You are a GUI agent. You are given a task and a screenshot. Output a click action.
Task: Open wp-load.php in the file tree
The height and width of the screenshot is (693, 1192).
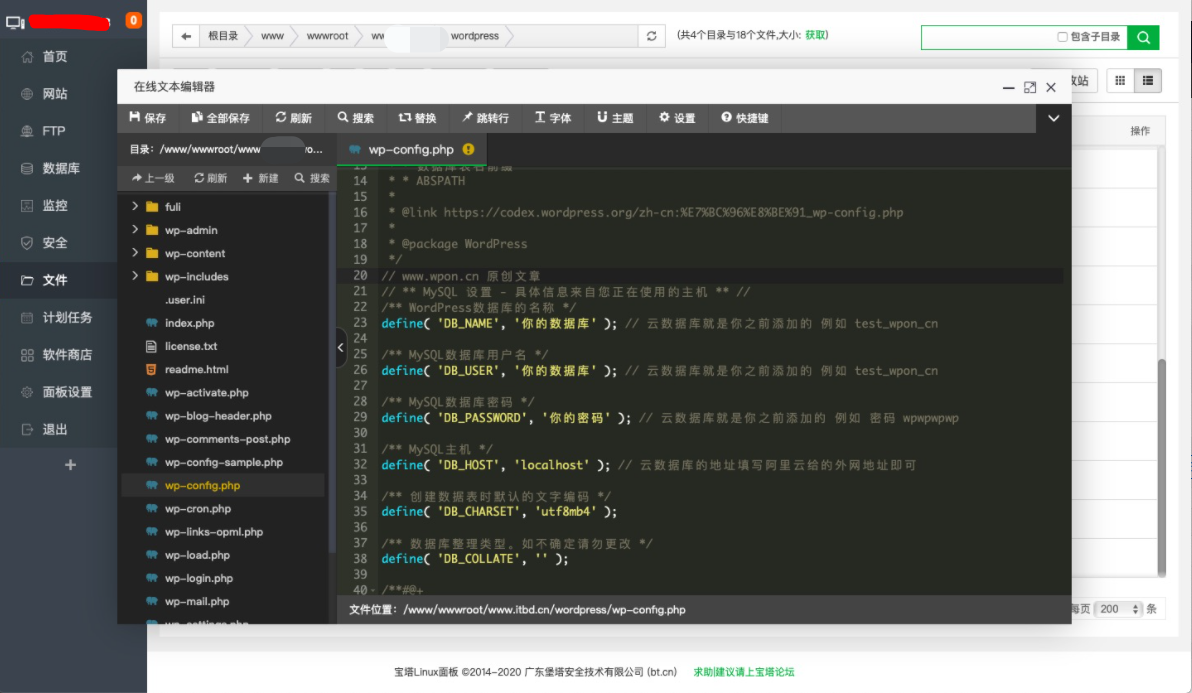(x=197, y=555)
